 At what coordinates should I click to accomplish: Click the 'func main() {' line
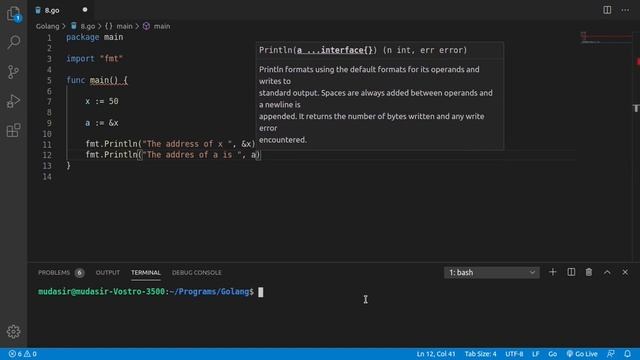pyautogui.click(x=97, y=80)
